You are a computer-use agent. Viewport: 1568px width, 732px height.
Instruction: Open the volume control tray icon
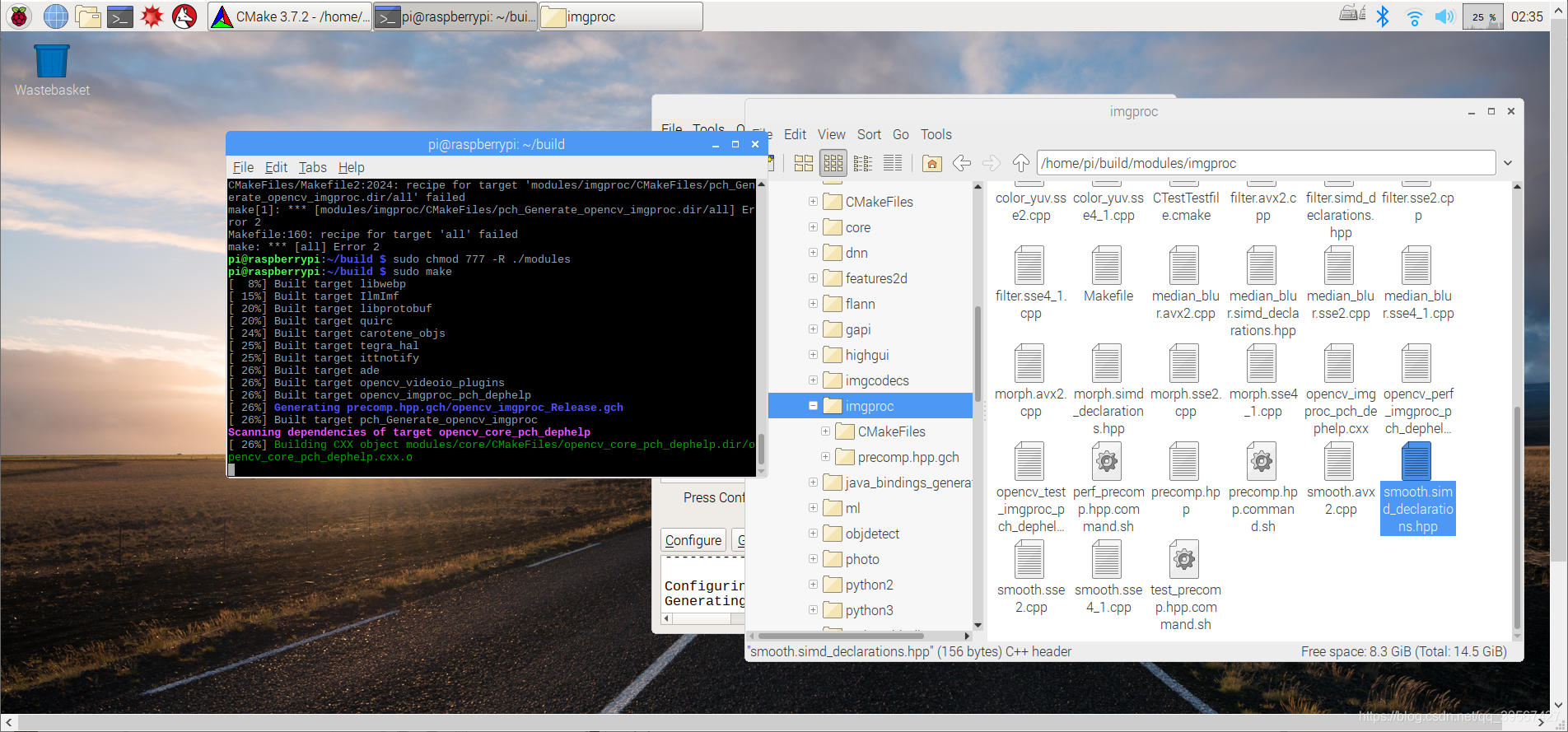pos(1444,16)
